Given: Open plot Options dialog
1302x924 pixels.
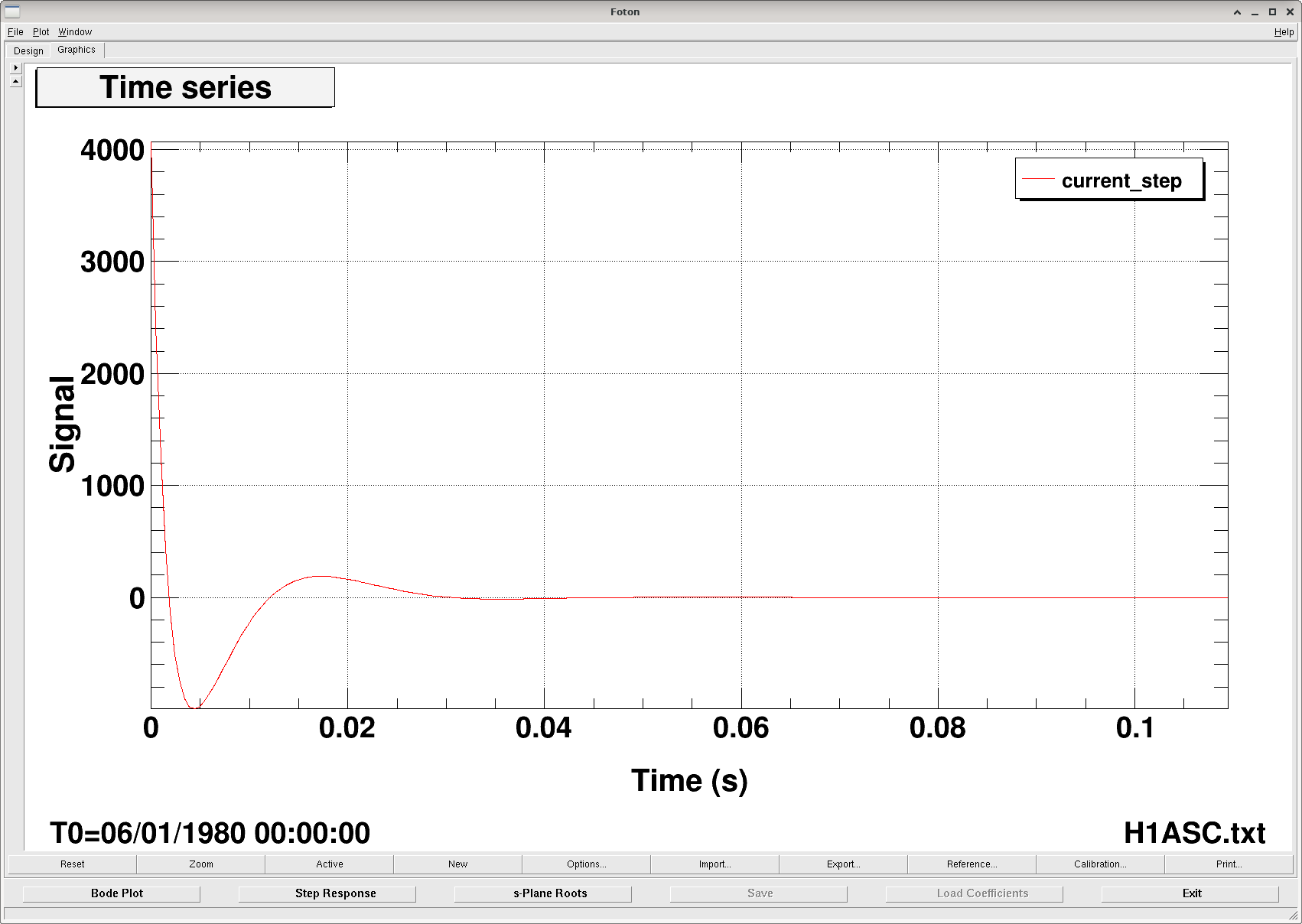Looking at the screenshot, I should click(x=587, y=864).
